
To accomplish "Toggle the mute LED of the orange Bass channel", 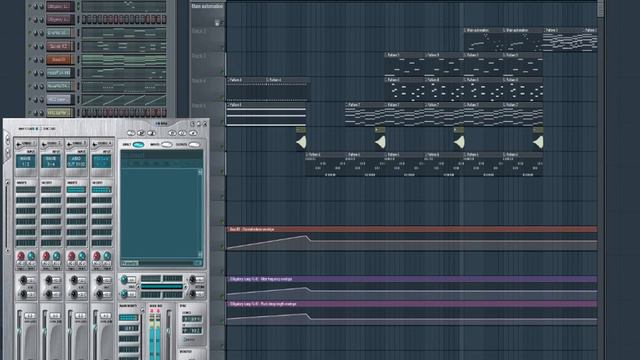I will pyautogui.click(x=30, y=60).
